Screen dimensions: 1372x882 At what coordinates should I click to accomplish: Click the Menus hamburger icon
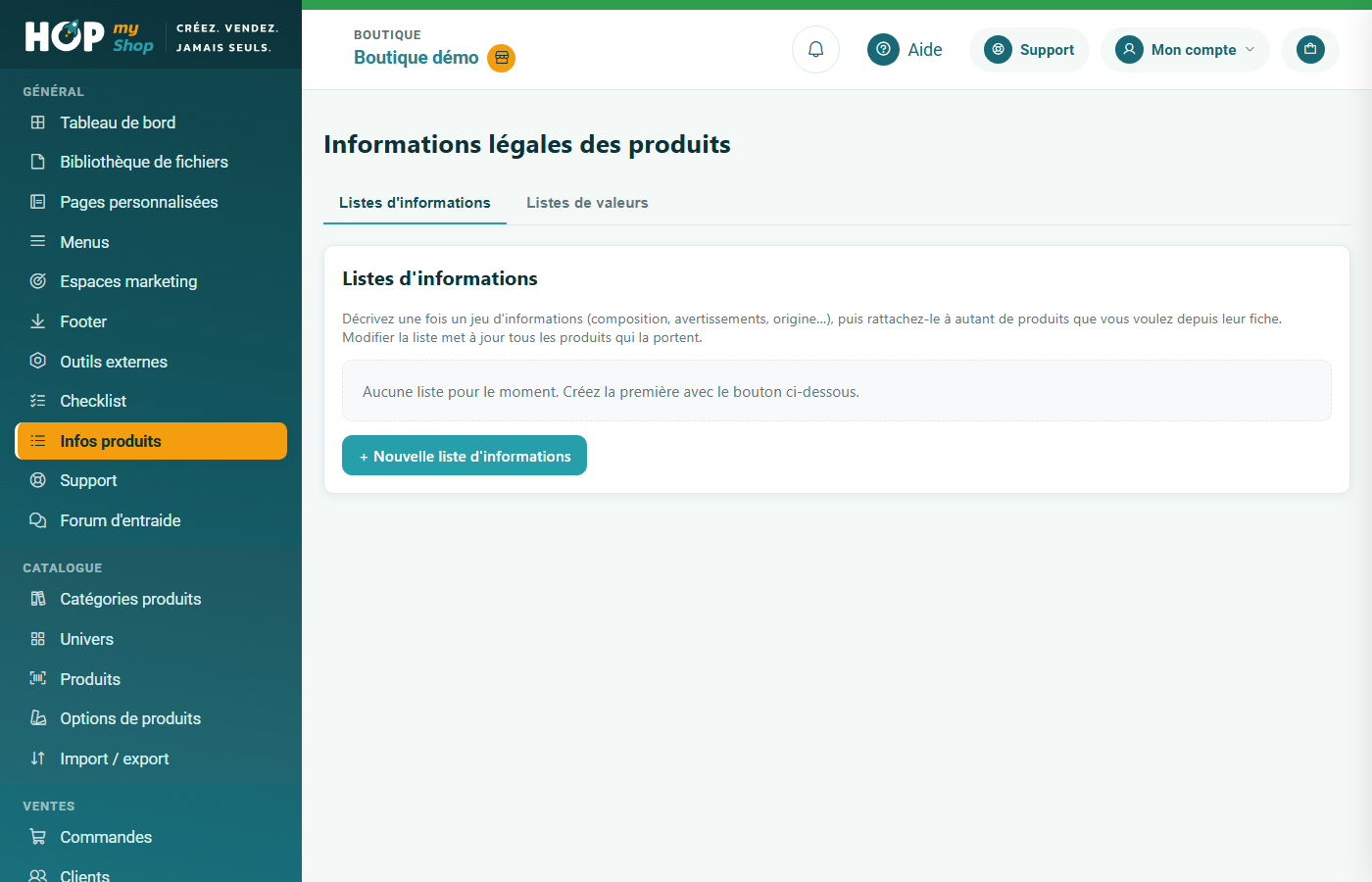[38, 241]
